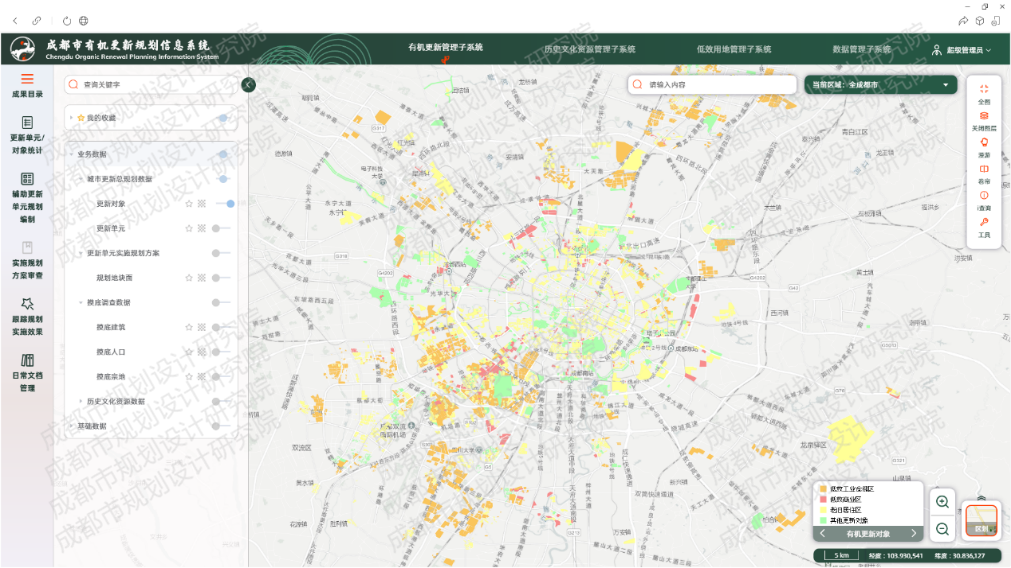
Task: Turn on the 更新单元 layer switch
Action: (x=221, y=228)
